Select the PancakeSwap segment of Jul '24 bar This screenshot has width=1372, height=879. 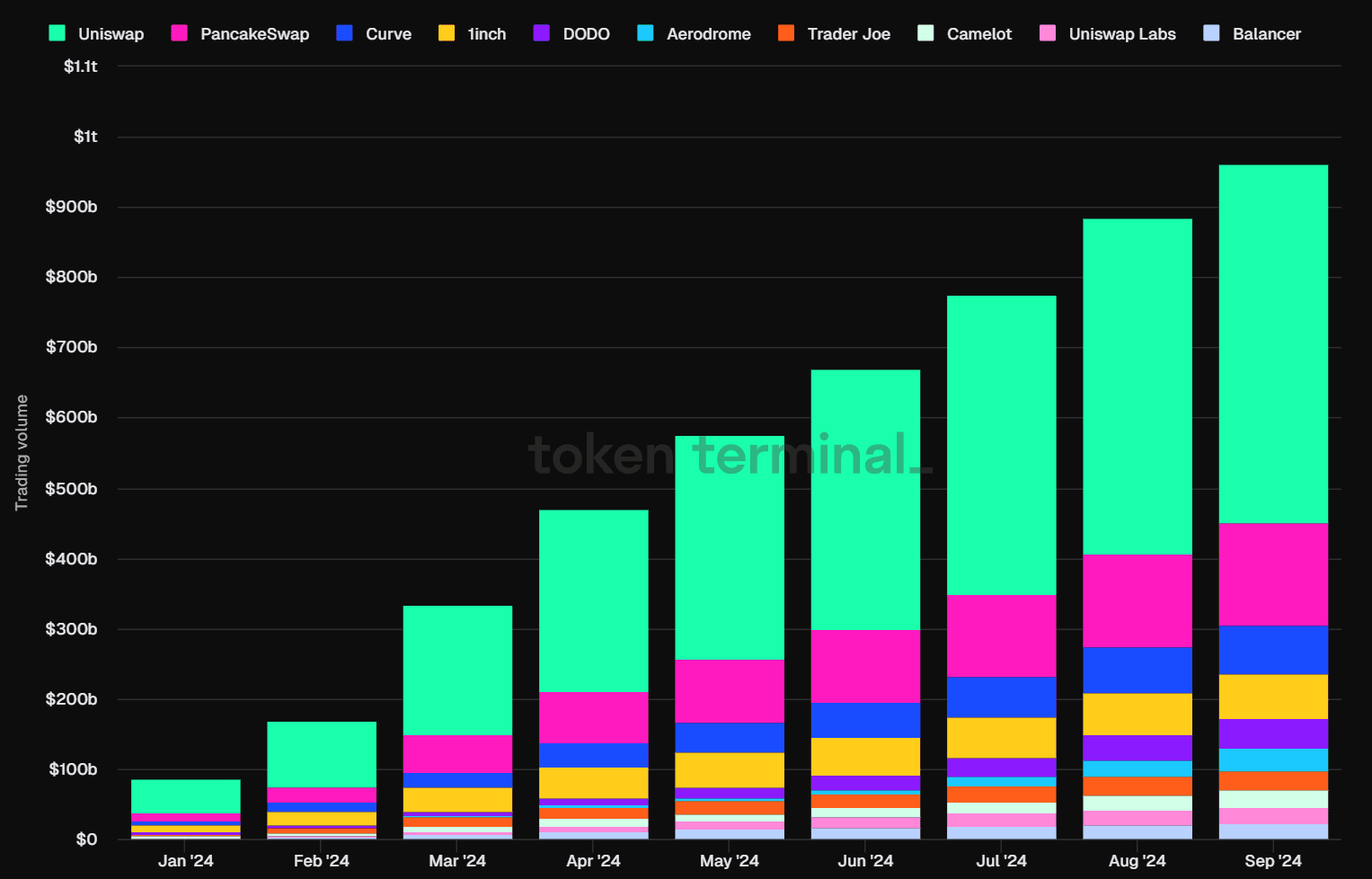1002,636
